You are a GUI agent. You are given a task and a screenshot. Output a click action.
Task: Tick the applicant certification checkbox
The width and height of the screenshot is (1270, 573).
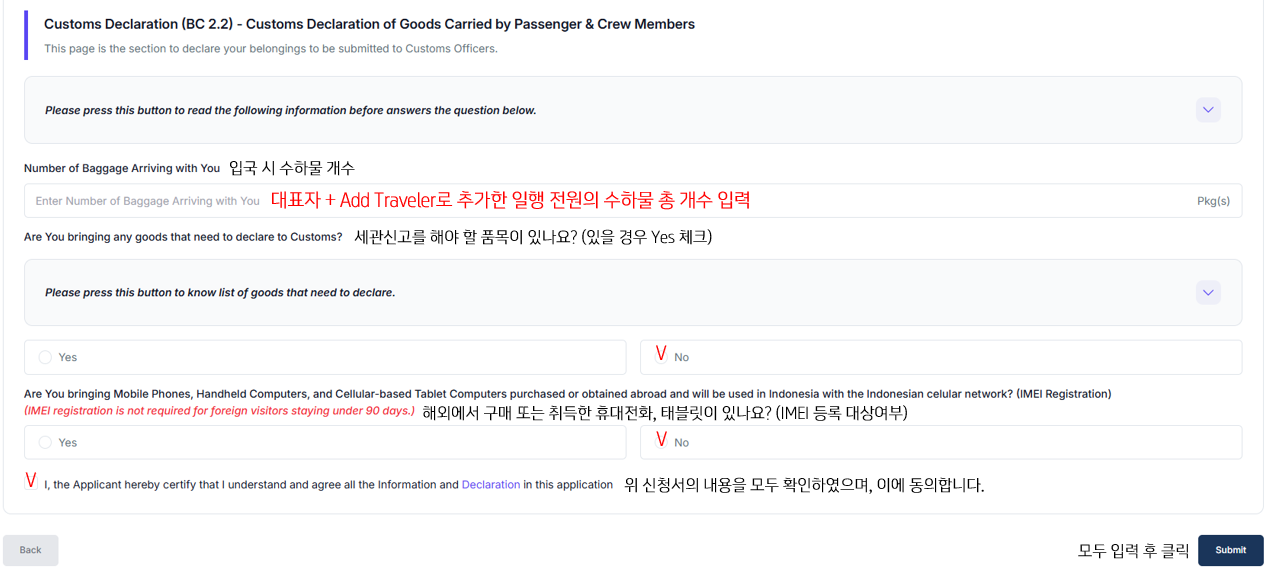click(x=32, y=483)
